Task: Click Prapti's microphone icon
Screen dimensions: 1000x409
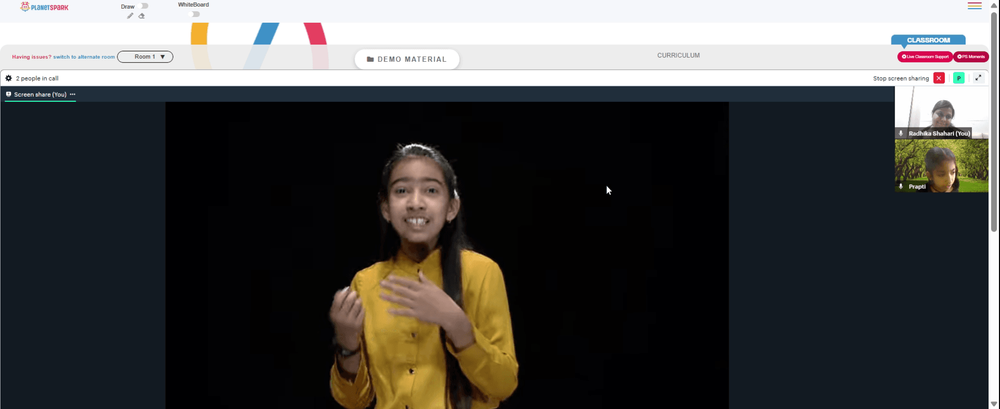Action: (x=901, y=186)
